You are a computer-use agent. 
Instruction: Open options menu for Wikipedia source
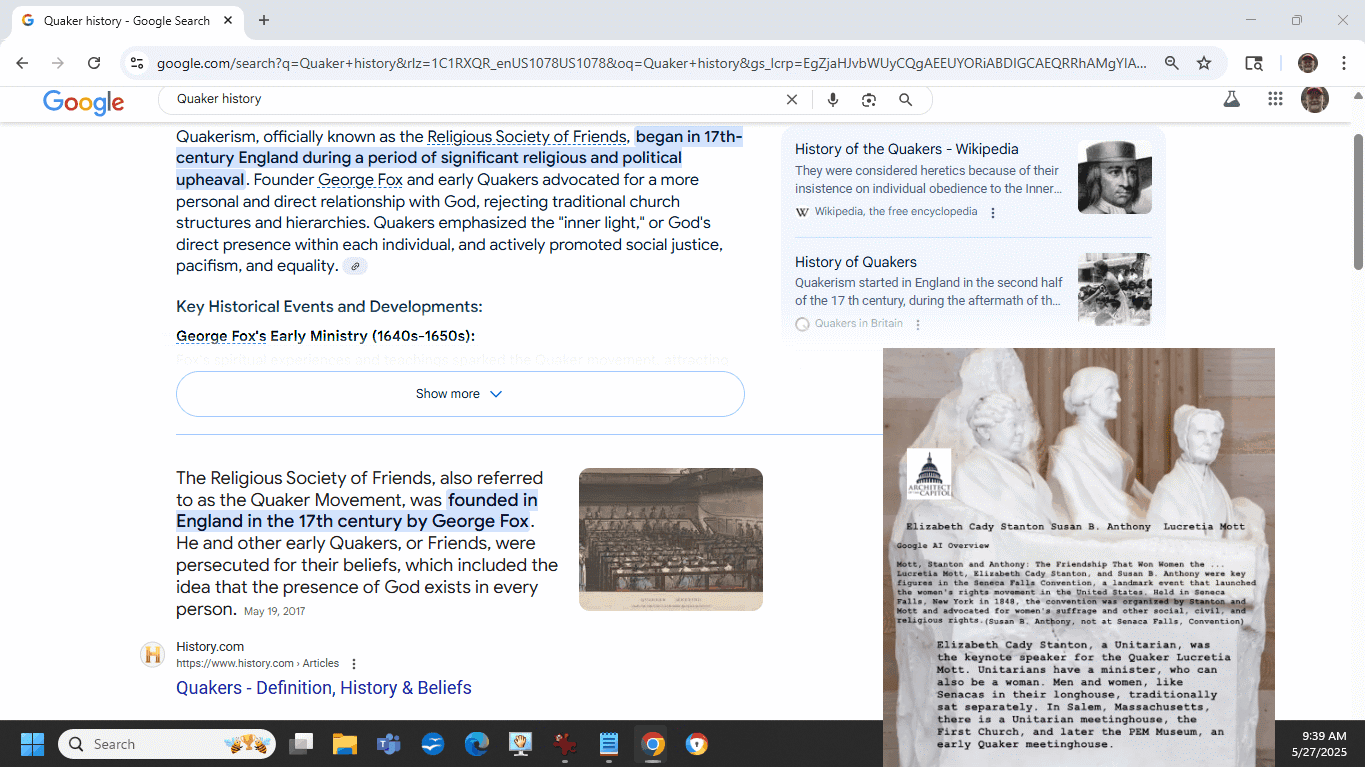coord(993,212)
